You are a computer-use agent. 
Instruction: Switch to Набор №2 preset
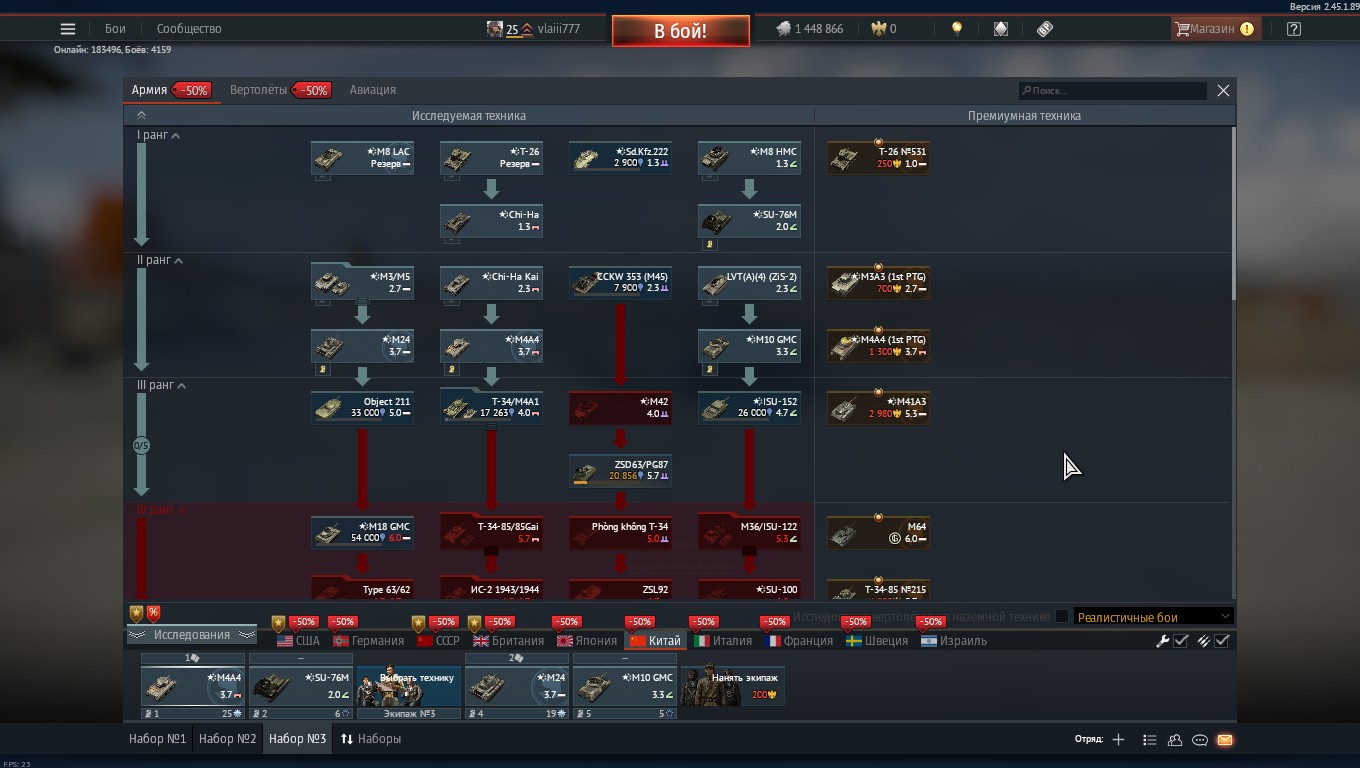[x=227, y=739]
